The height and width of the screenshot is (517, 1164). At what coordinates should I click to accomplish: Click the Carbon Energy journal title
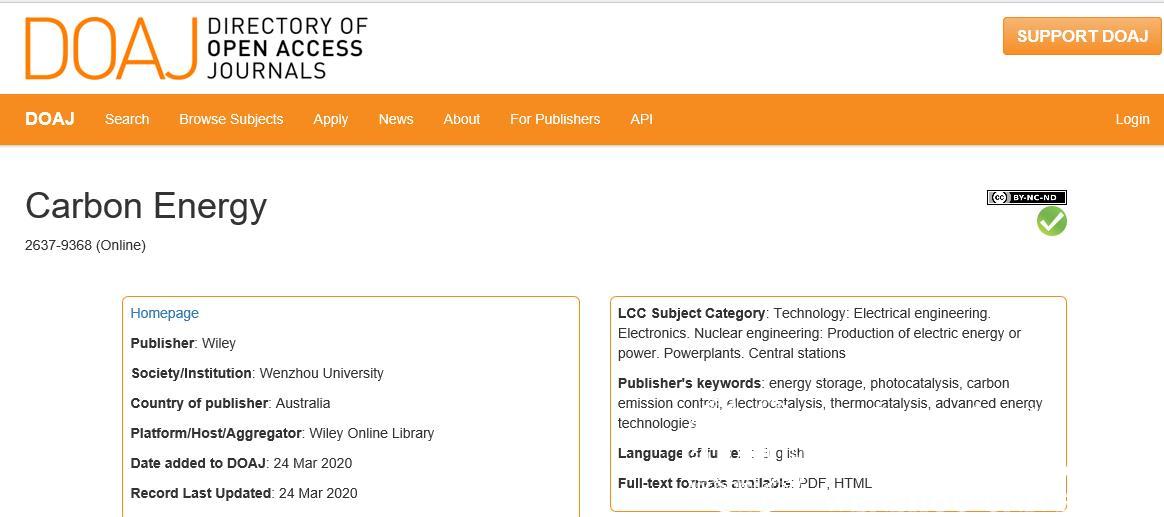click(x=146, y=206)
